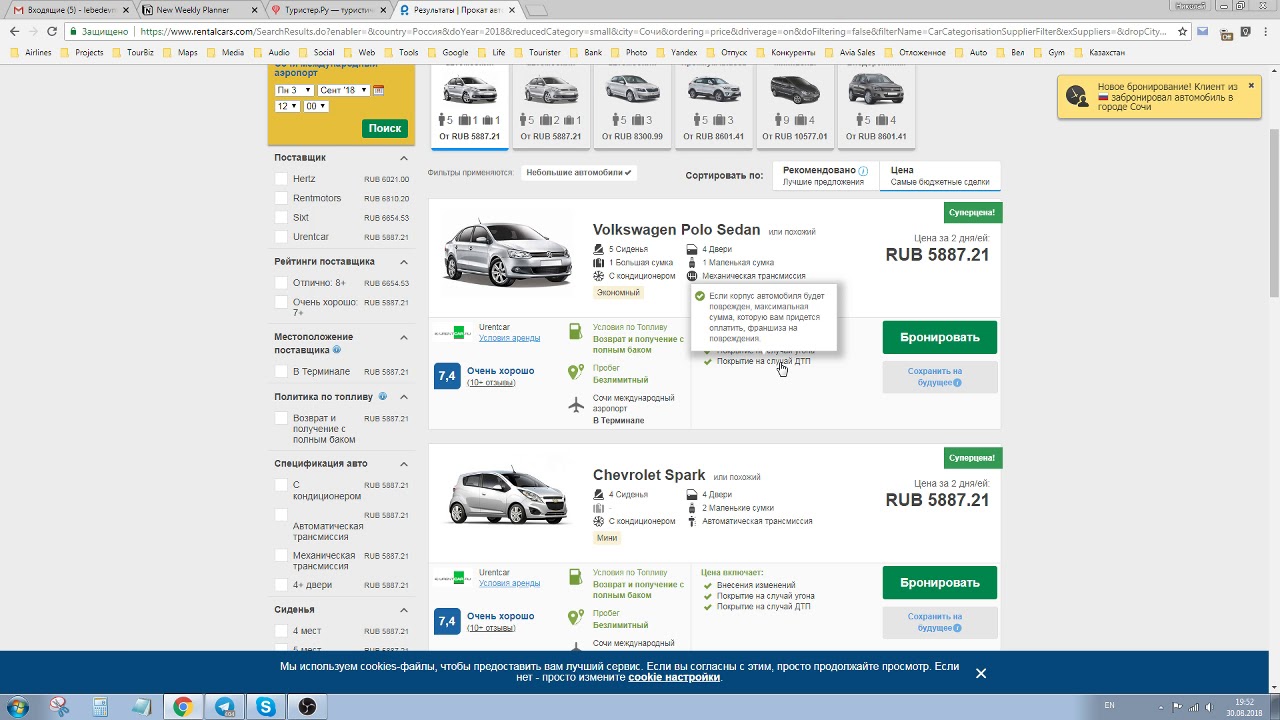Check the Автоматическая трансмиссия filter

pyautogui.click(x=281, y=515)
